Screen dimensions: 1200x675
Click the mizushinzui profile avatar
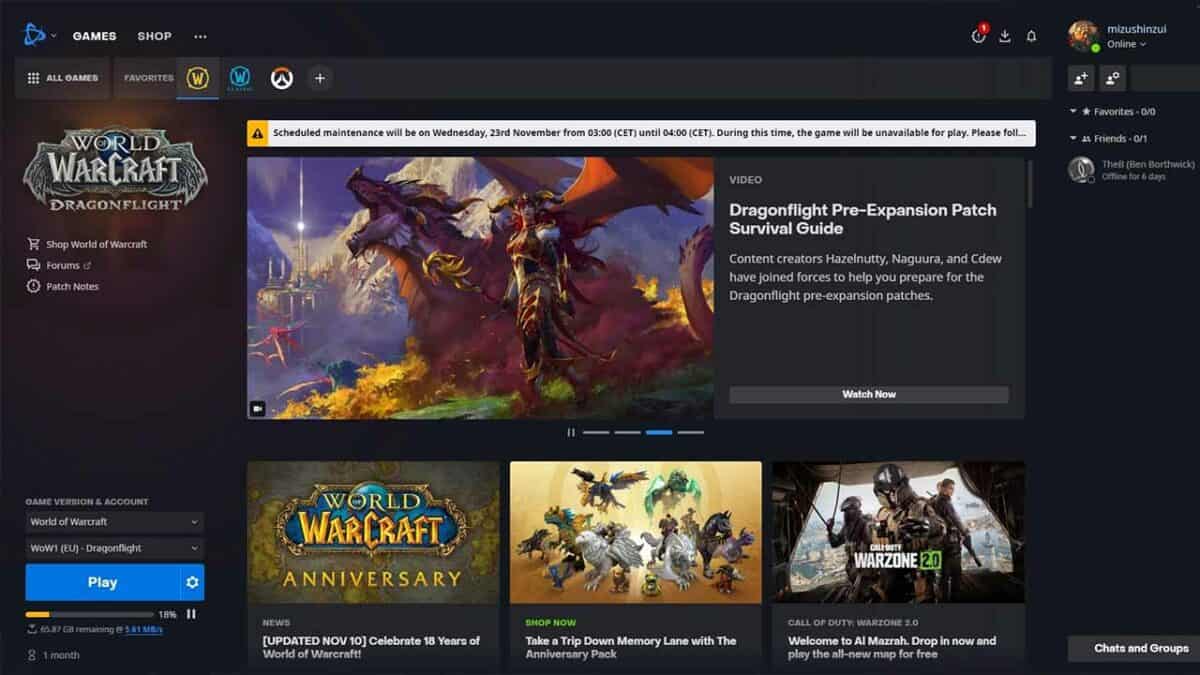(1083, 36)
